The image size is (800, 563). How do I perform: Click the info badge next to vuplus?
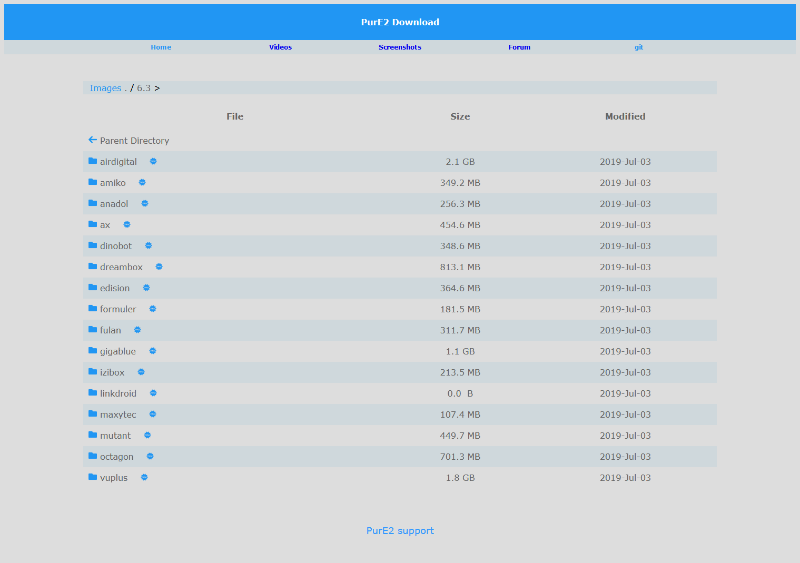(144, 477)
